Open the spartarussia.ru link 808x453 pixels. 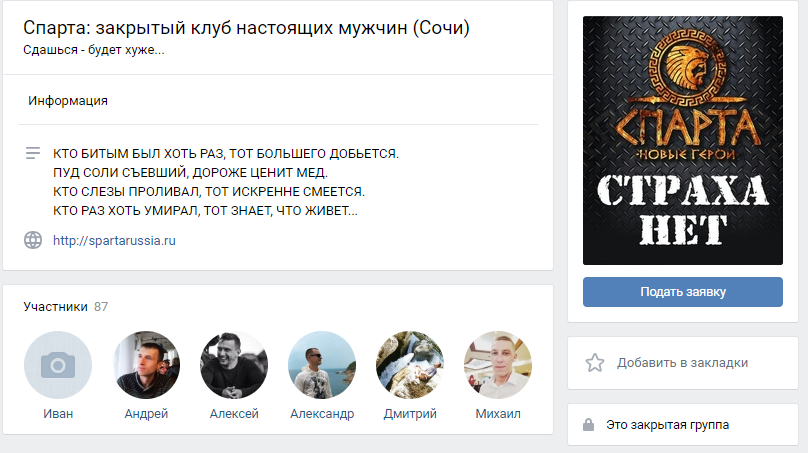tap(114, 241)
